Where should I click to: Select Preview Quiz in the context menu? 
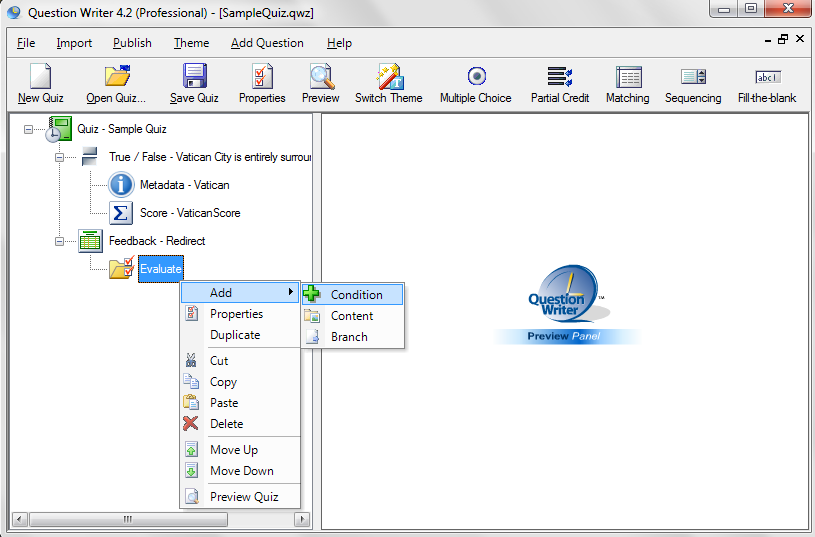click(x=240, y=496)
